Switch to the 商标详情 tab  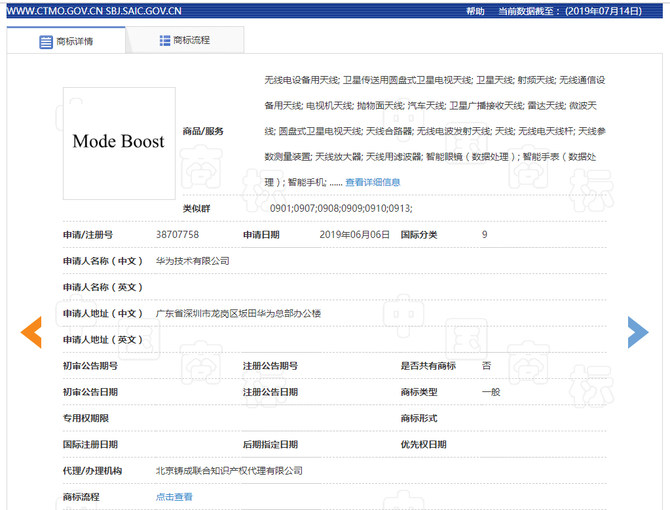[x=66, y=41]
